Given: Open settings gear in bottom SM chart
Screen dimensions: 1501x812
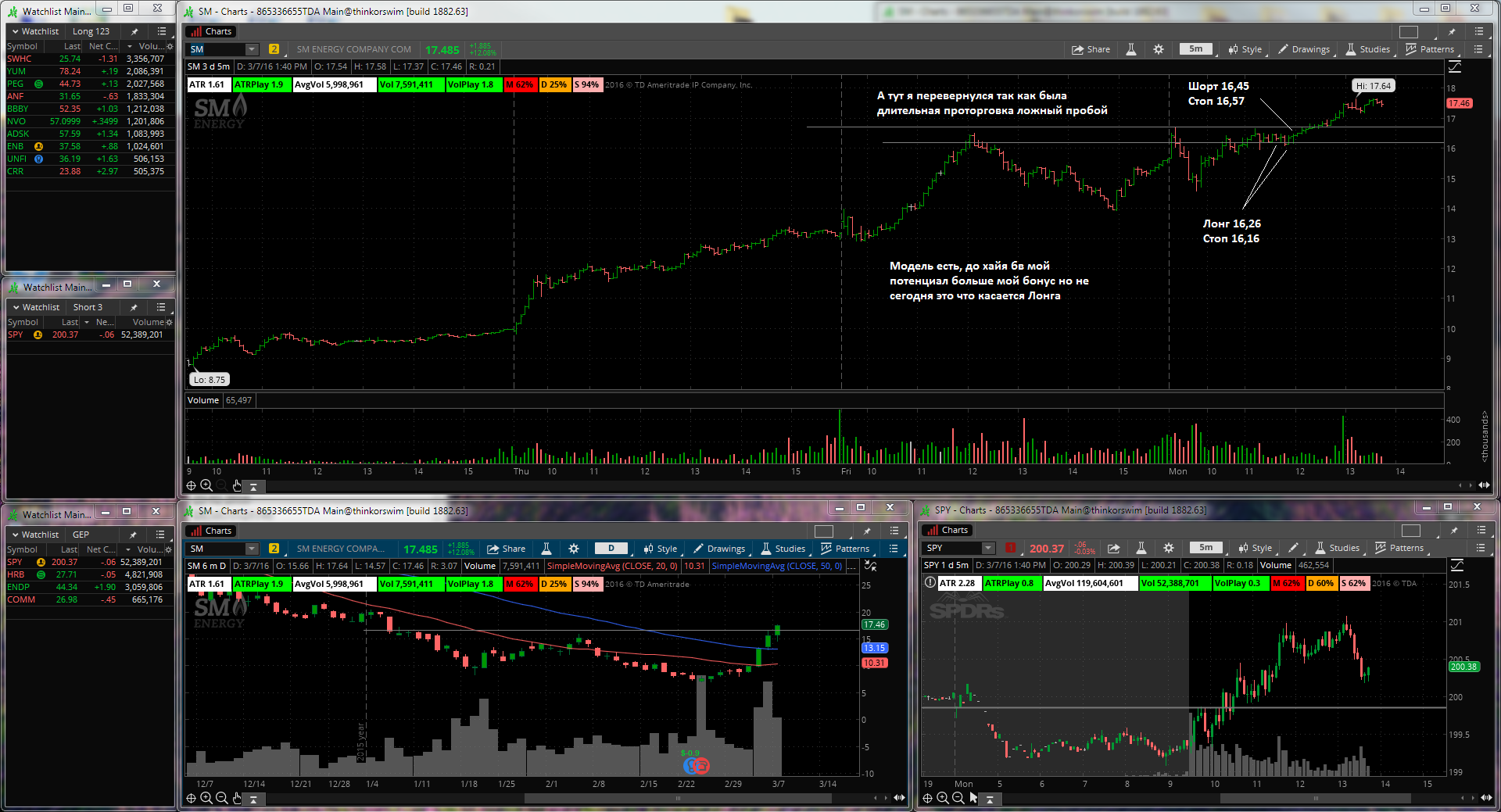Looking at the screenshot, I should 574,549.
